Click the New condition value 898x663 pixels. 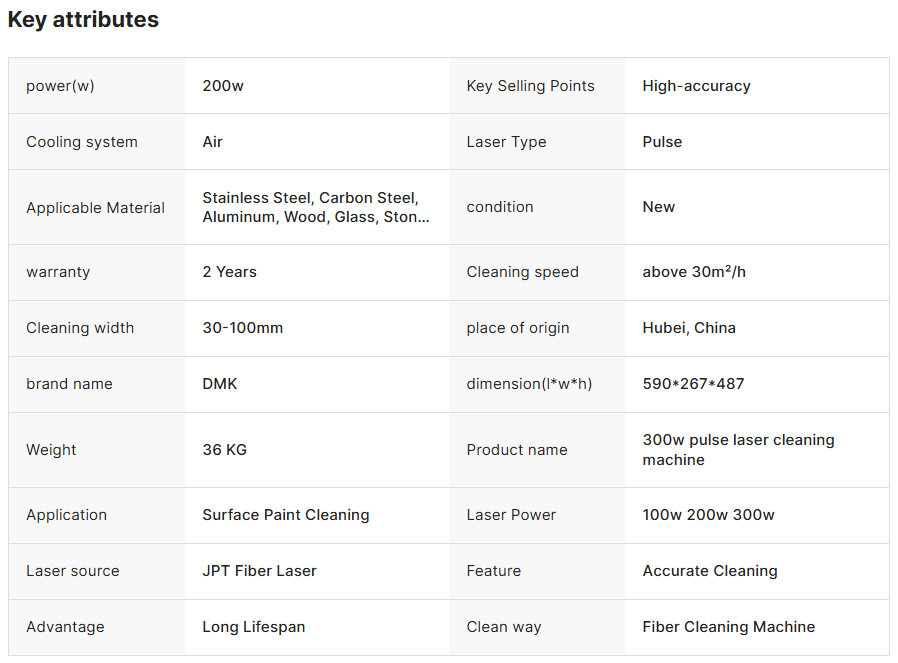(659, 207)
